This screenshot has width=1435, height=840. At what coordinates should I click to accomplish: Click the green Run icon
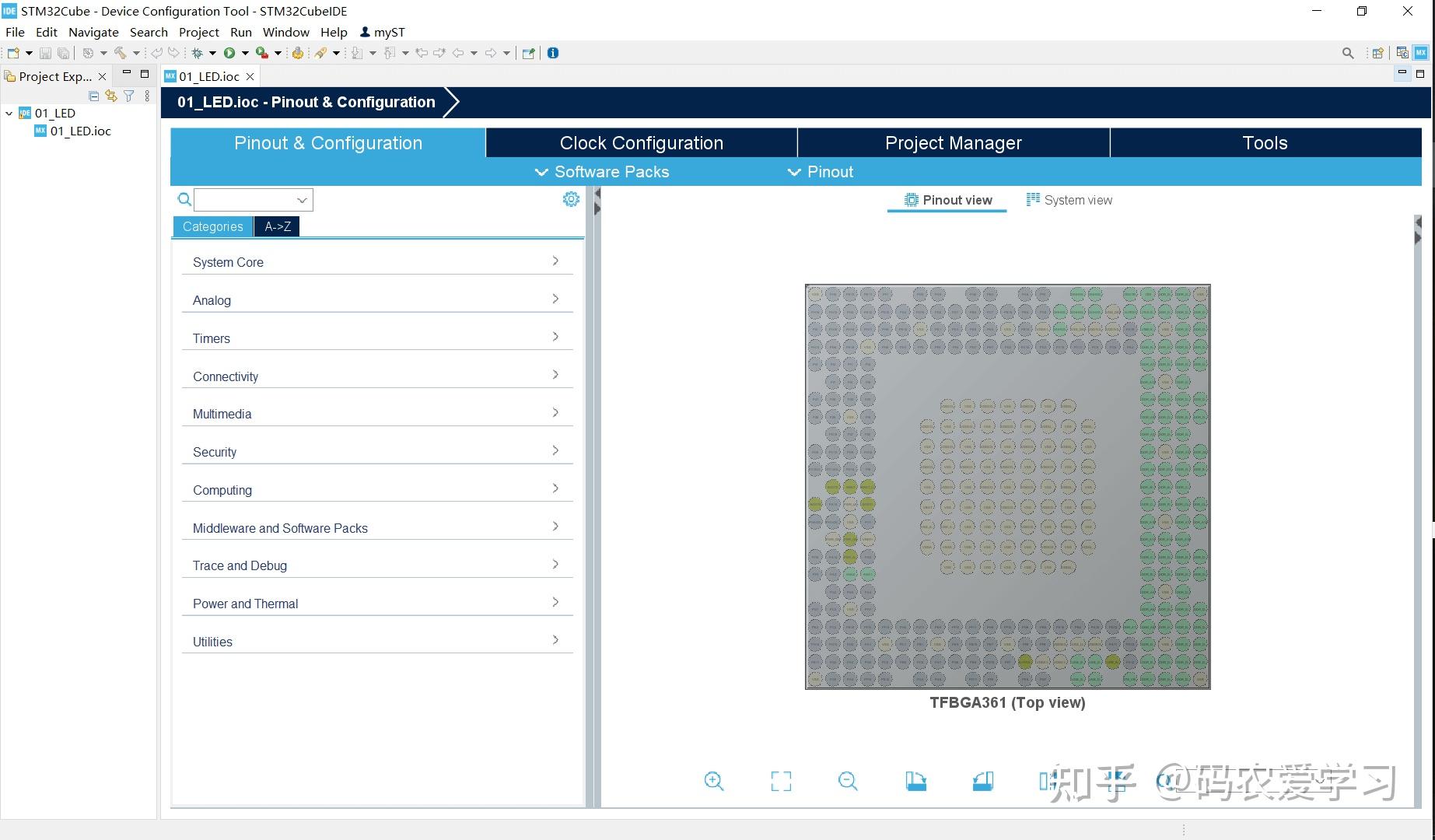pyautogui.click(x=230, y=52)
